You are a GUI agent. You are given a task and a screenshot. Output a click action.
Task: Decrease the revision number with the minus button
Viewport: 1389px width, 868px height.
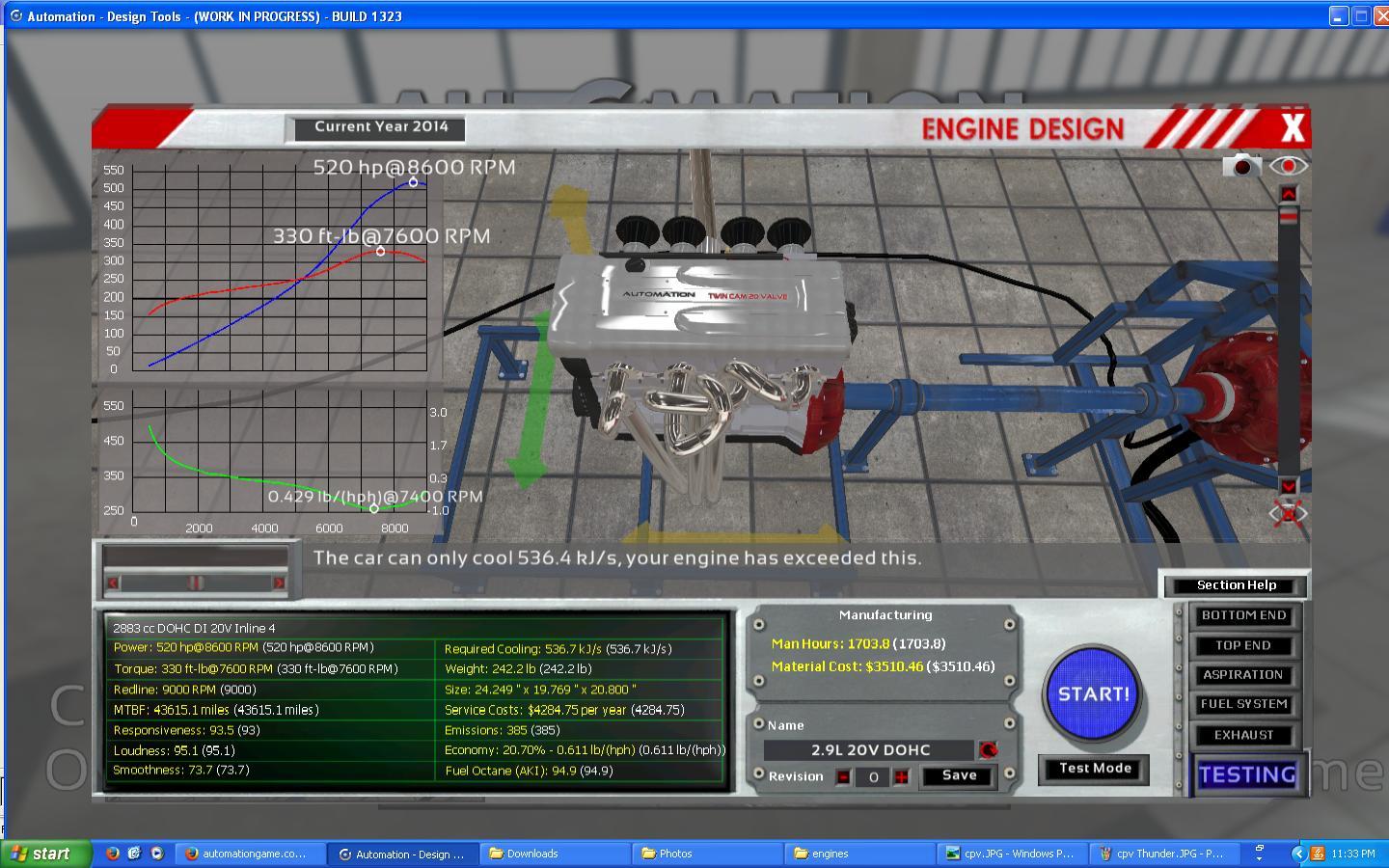click(843, 777)
